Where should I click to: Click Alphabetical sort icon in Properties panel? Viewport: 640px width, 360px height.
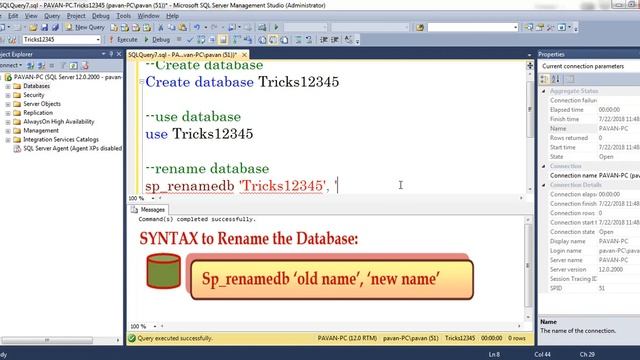click(x=556, y=79)
